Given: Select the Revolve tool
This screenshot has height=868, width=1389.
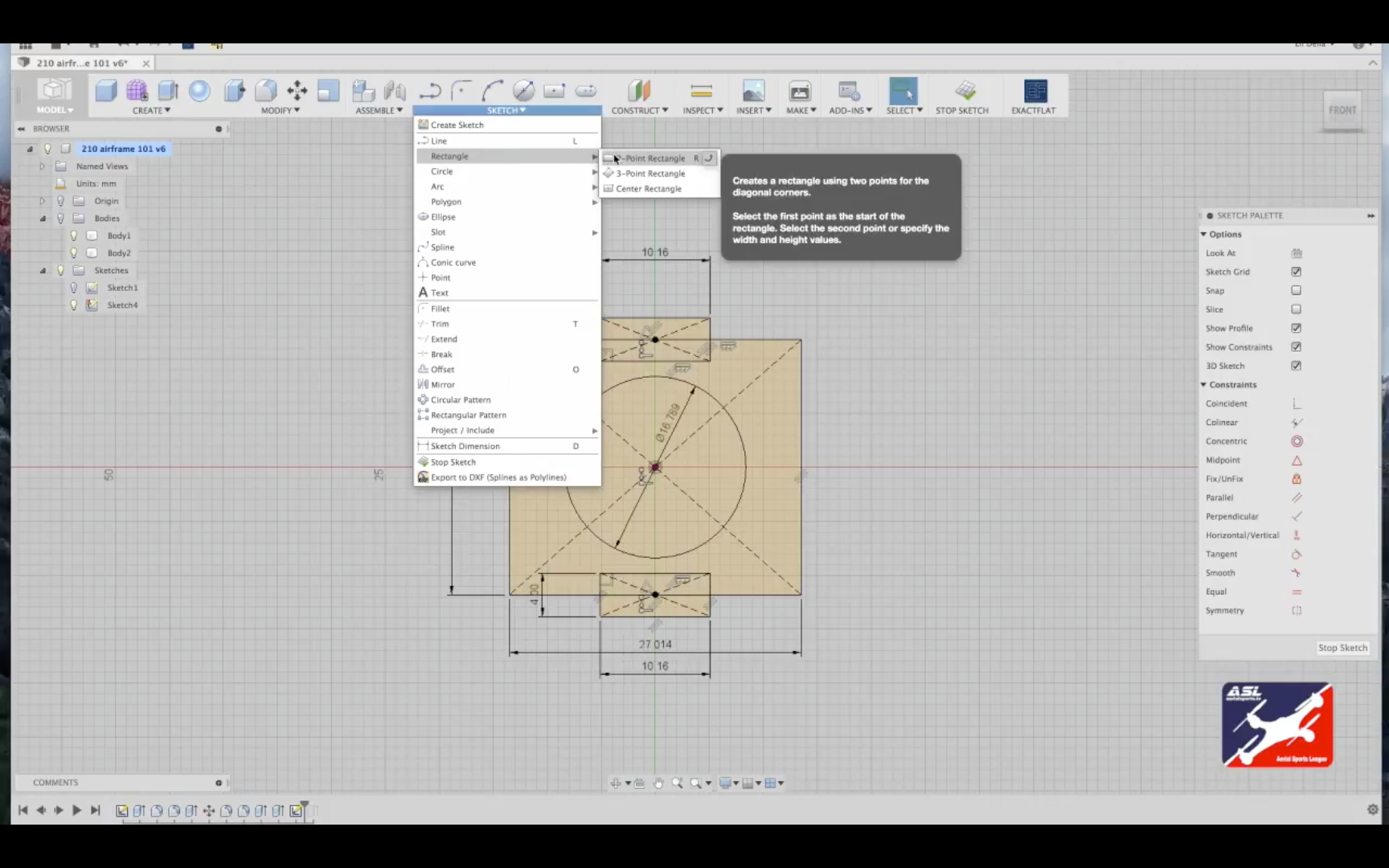Looking at the screenshot, I should coord(199,91).
